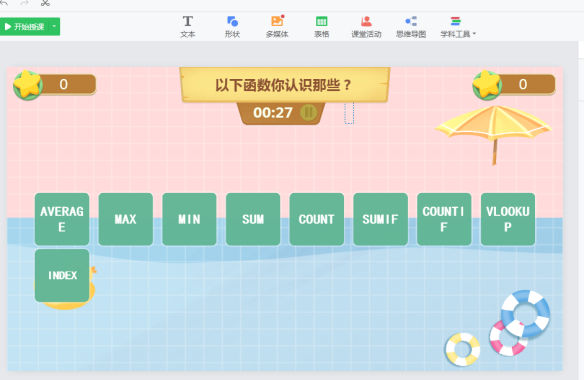Select the VLOOKUP function card
This screenshot has width=585, height=380.
coord(508,219)
